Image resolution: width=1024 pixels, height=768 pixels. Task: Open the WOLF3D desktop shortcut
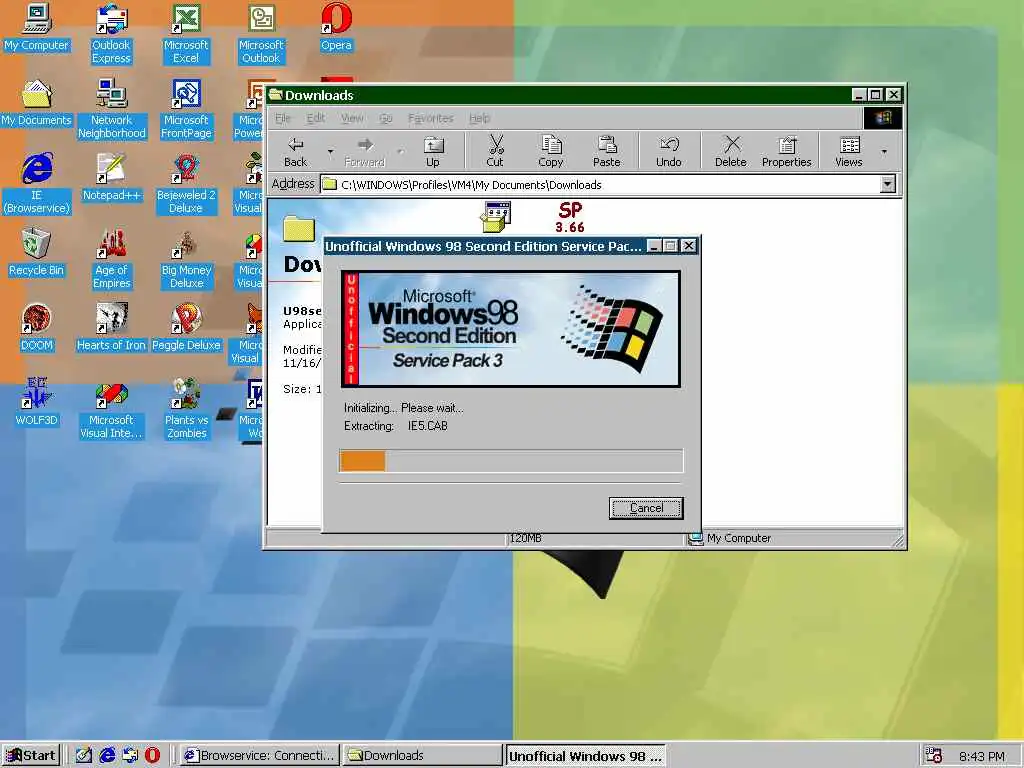37,404
